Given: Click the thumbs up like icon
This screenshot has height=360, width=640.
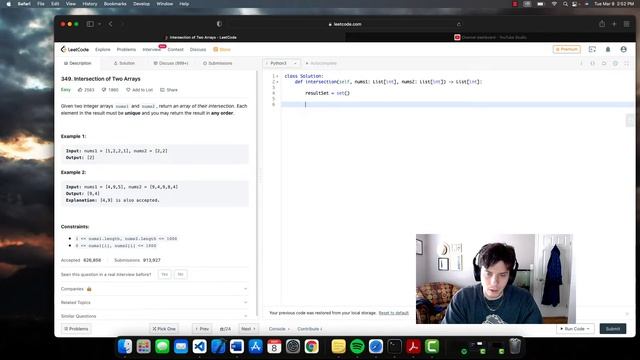Looking at the screenshot, I should (80, 90).
